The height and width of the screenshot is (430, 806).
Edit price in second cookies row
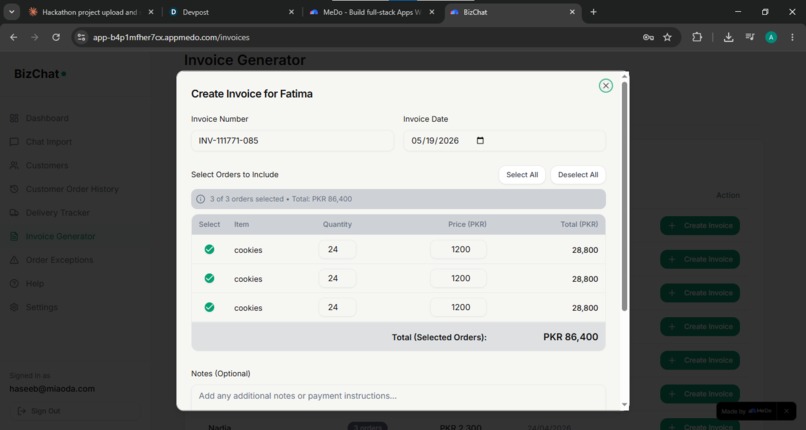(458, 278)
